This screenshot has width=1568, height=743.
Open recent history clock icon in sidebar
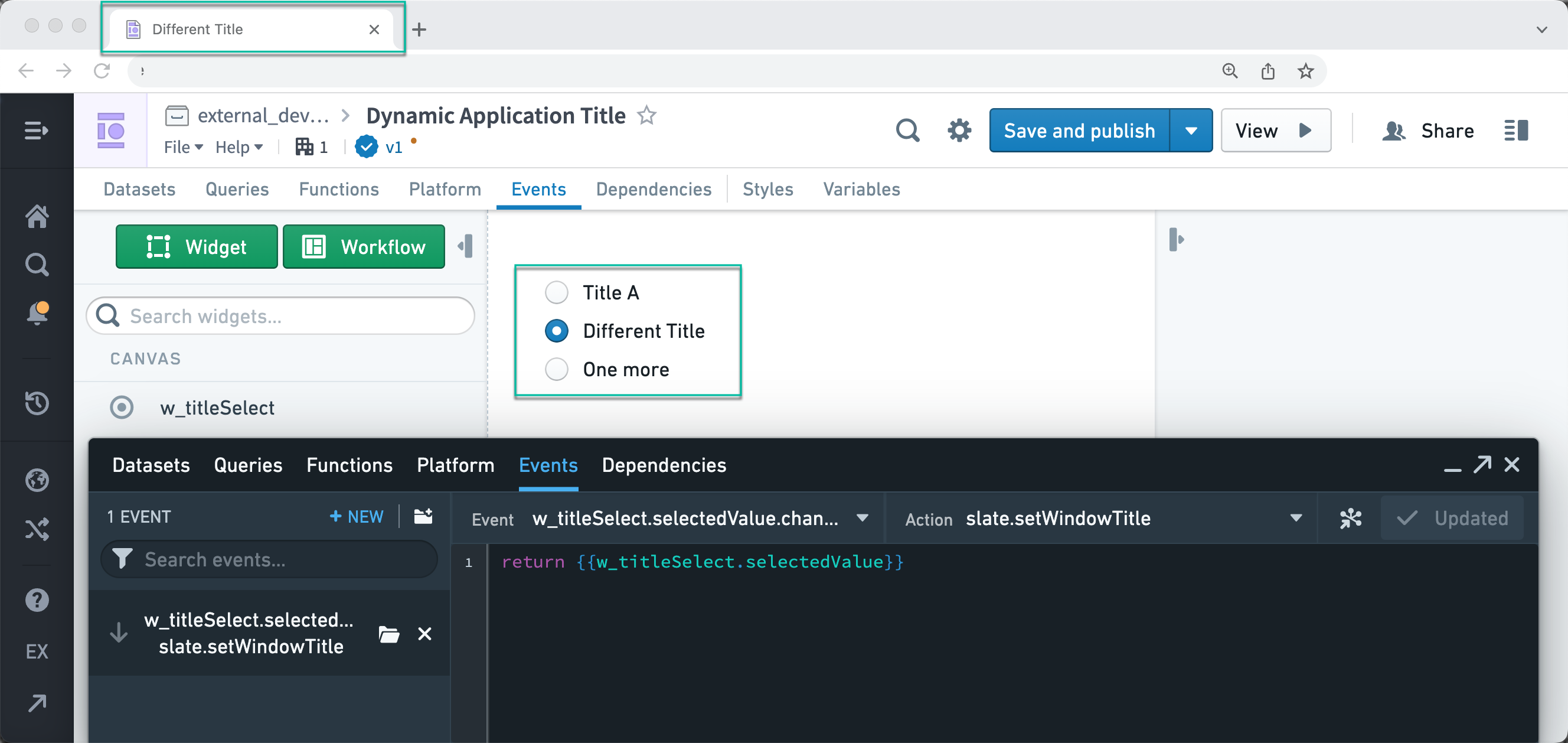pos(37,403)
